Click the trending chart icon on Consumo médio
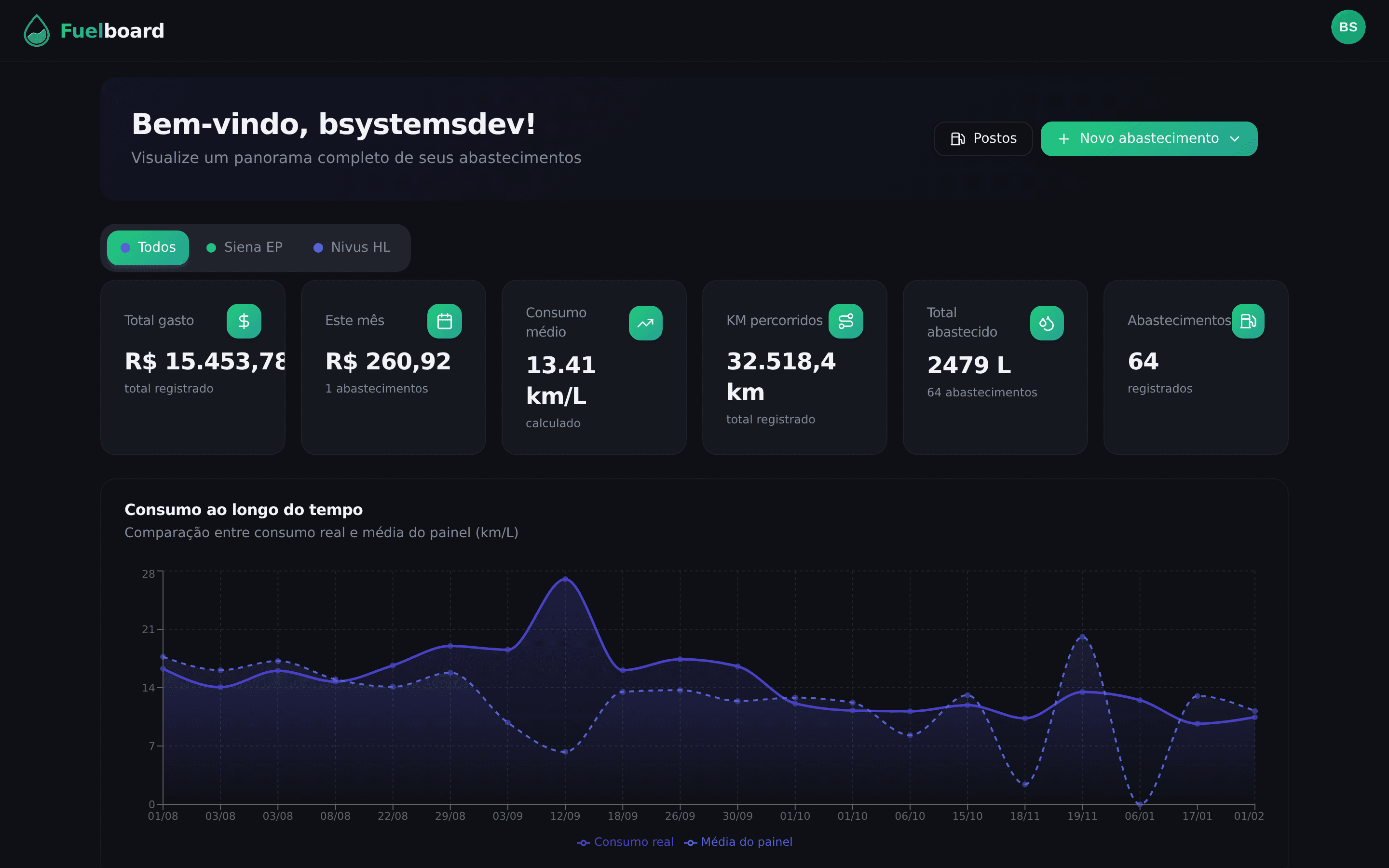 coord(645,323)
